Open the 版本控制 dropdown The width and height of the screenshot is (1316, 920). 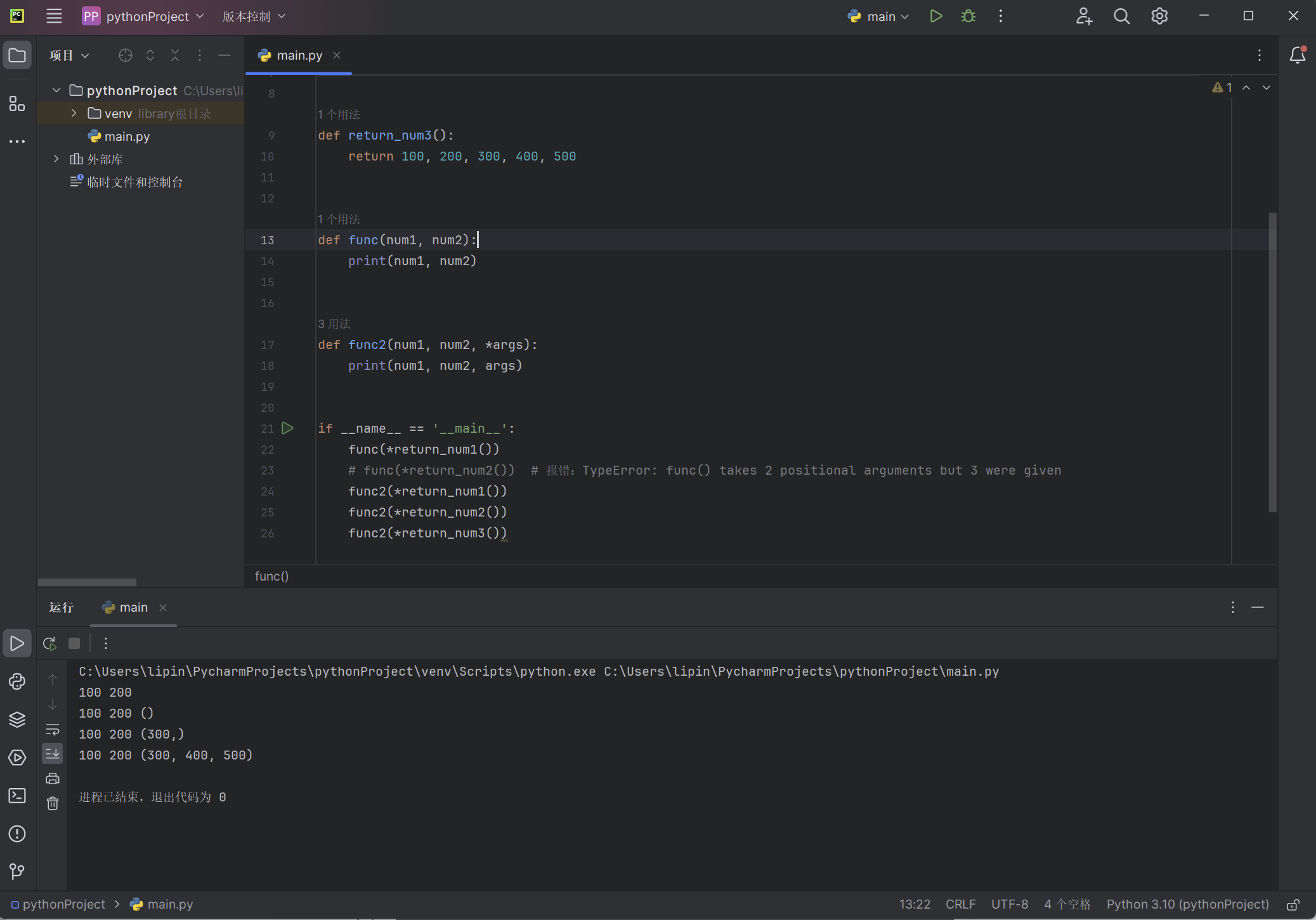coord(254,16)
